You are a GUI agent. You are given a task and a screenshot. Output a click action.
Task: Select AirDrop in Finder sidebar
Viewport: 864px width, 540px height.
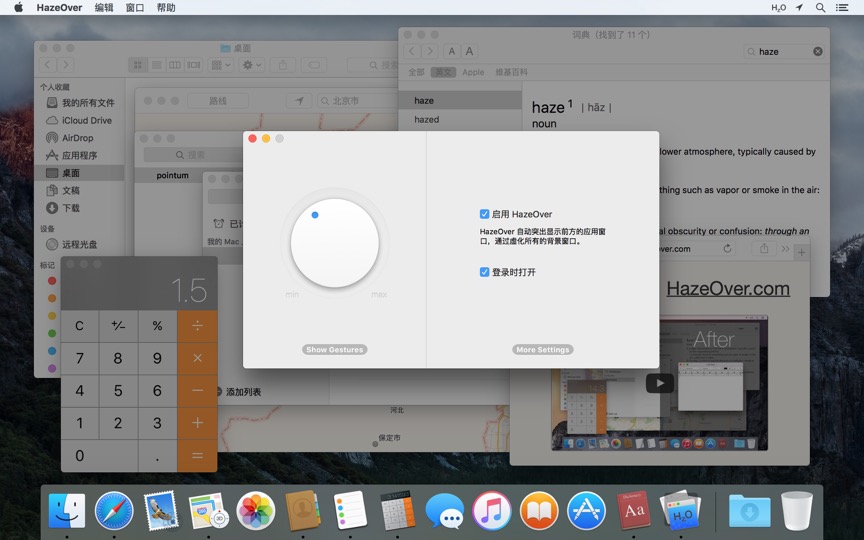pyautogui.click(x=80, y=138)
